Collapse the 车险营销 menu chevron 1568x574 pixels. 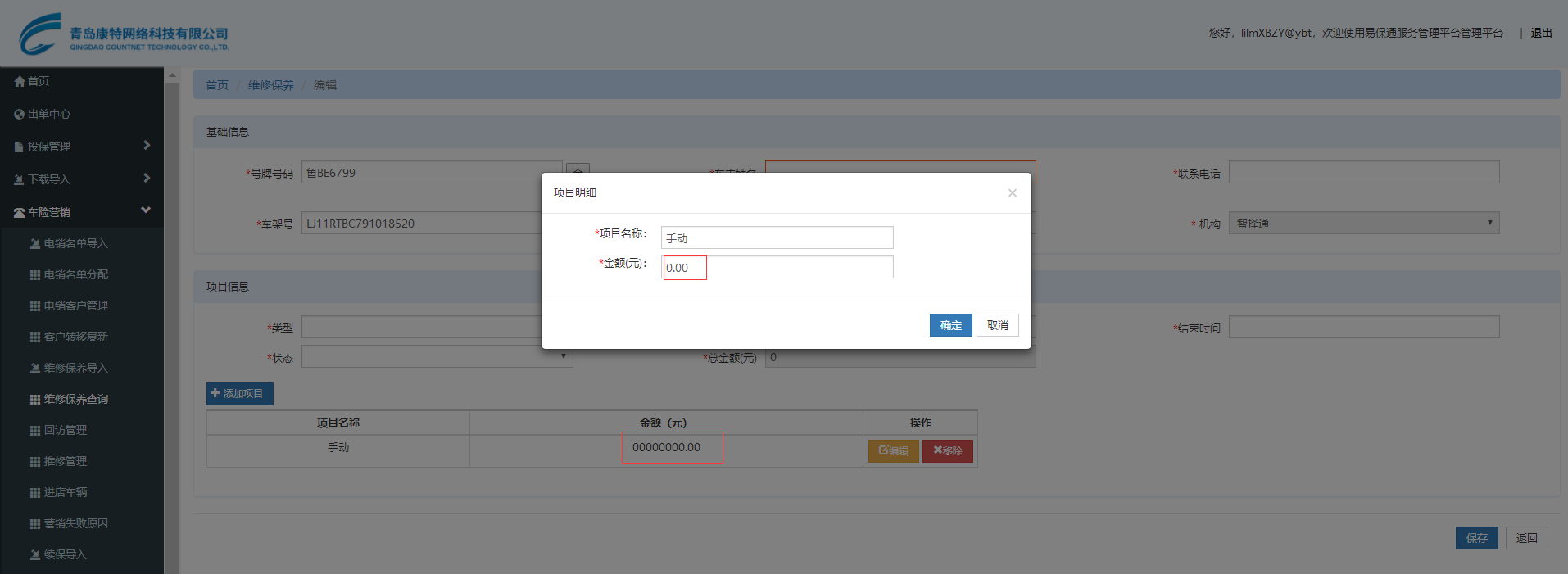pyautogui.click(x=146, y=210)
